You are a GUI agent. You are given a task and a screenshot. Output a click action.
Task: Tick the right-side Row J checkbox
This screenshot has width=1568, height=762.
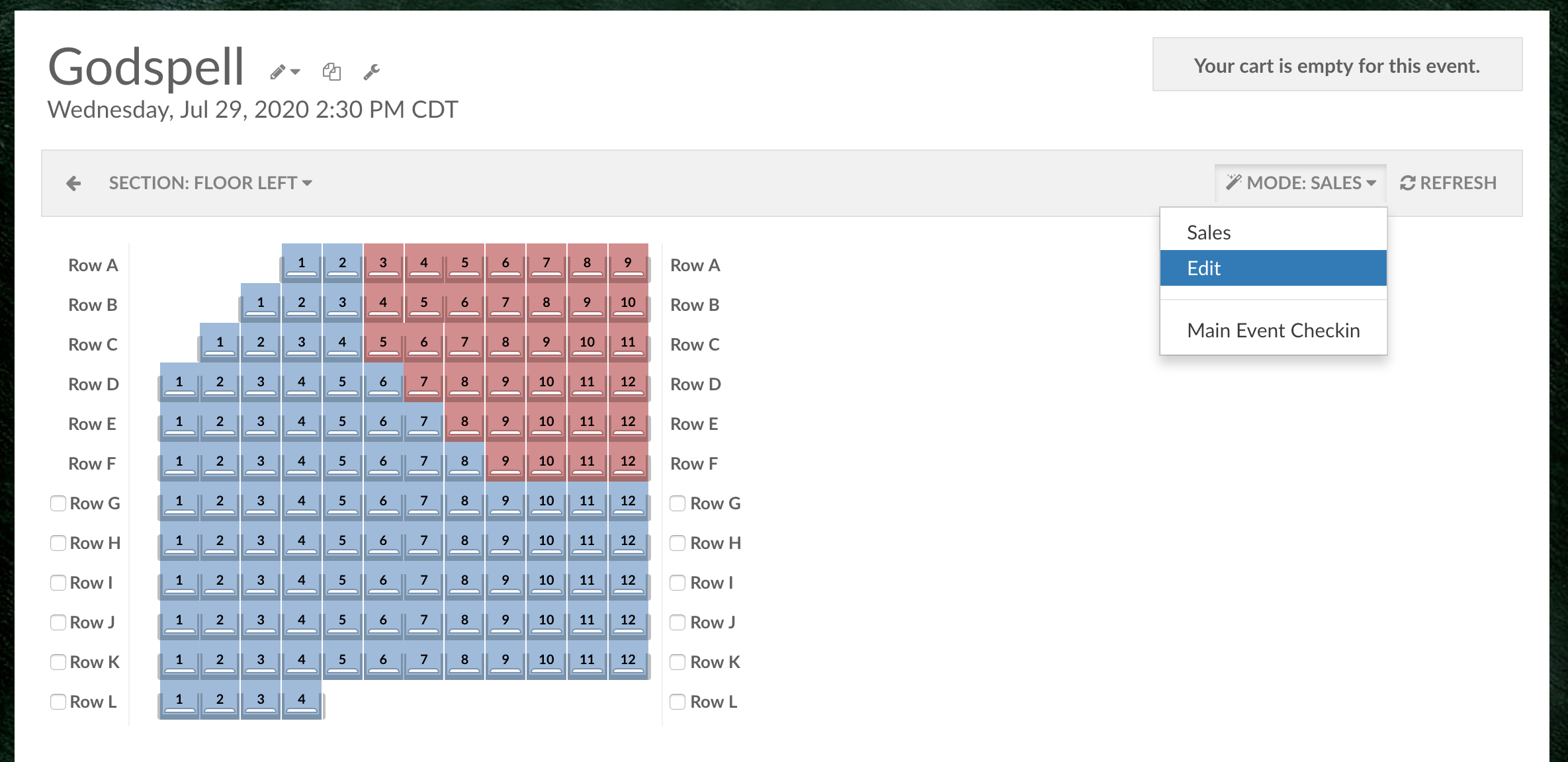coord(677,622)
